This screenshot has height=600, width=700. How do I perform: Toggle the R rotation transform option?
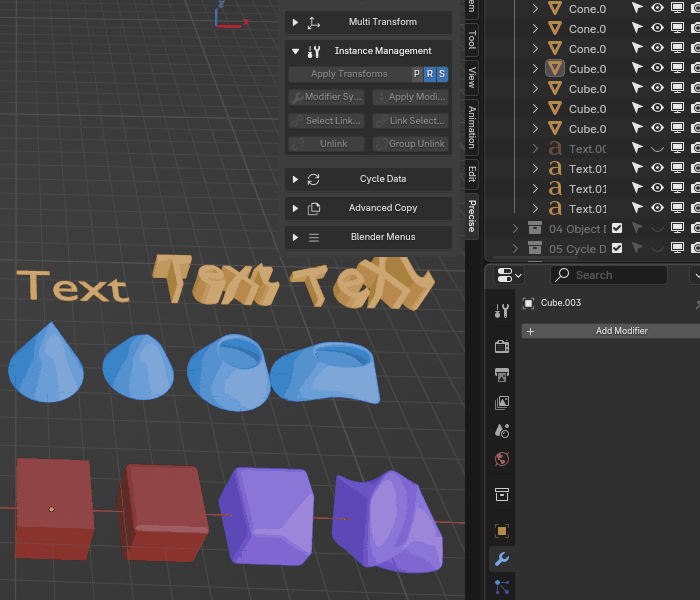(429, 74)
